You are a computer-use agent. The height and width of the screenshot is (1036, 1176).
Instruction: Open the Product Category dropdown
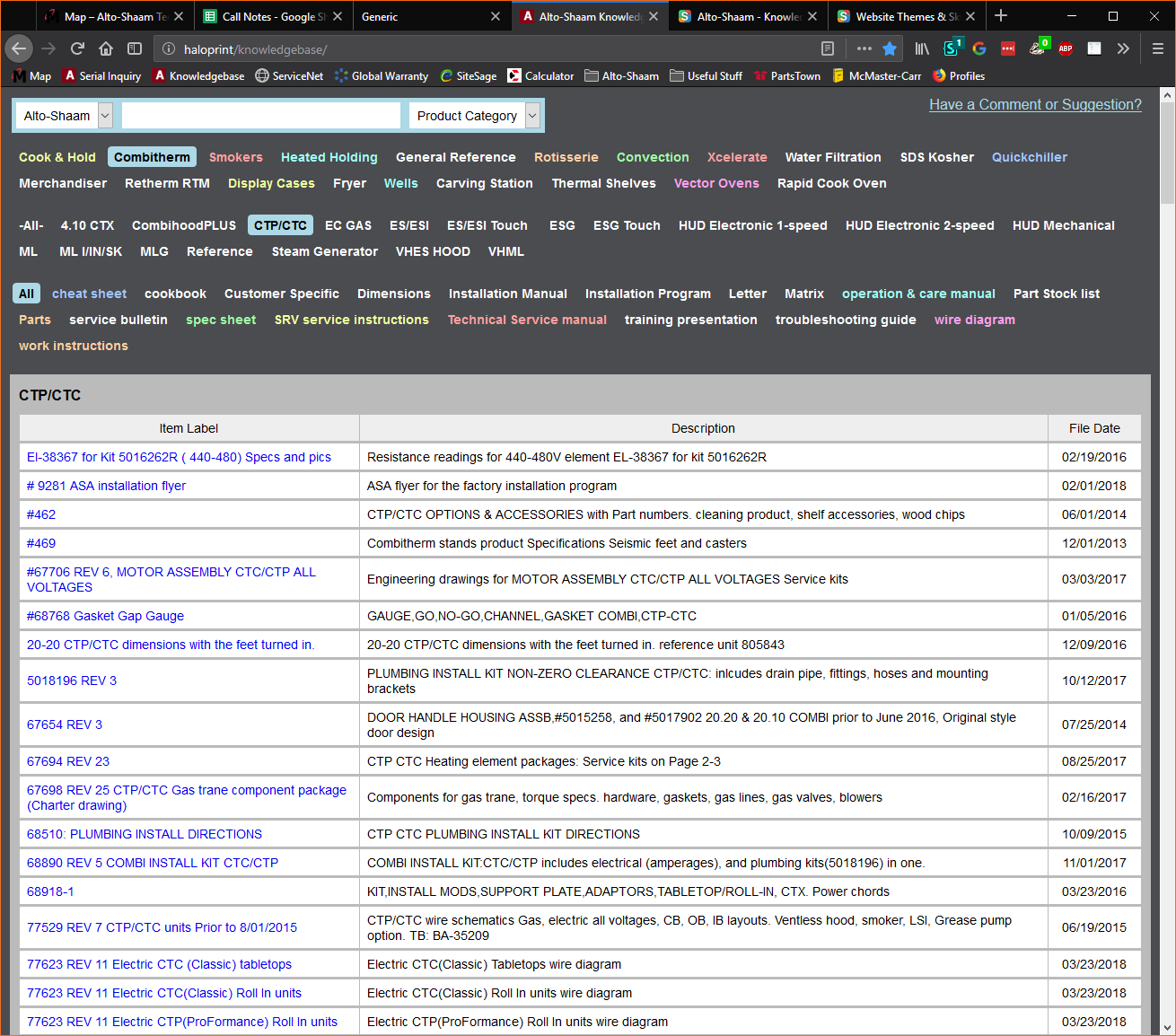pyautogui.click(x=532, y=116)
